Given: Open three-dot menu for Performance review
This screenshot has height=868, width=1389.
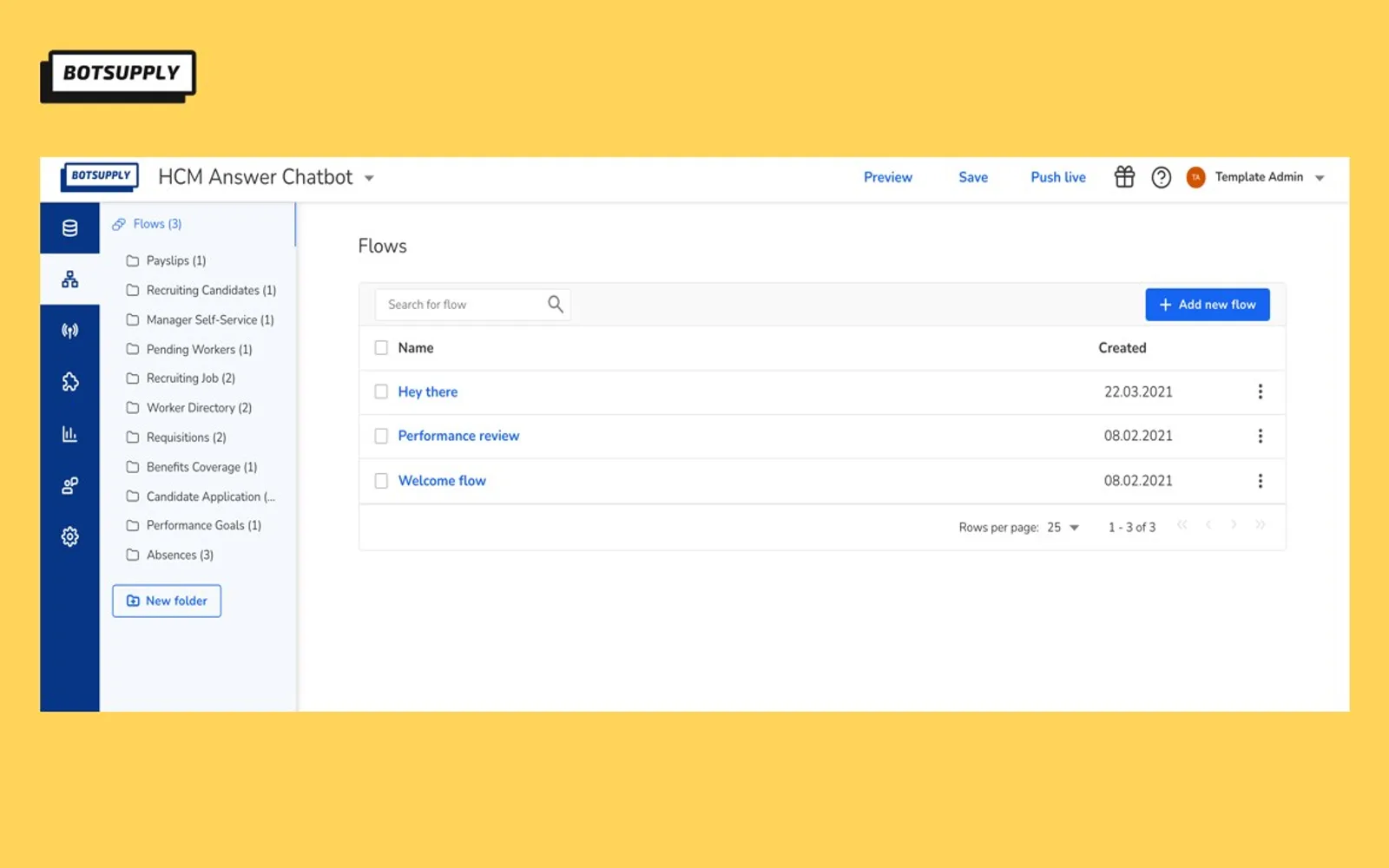Looking at the screenshot, I should pos(1260,436).
